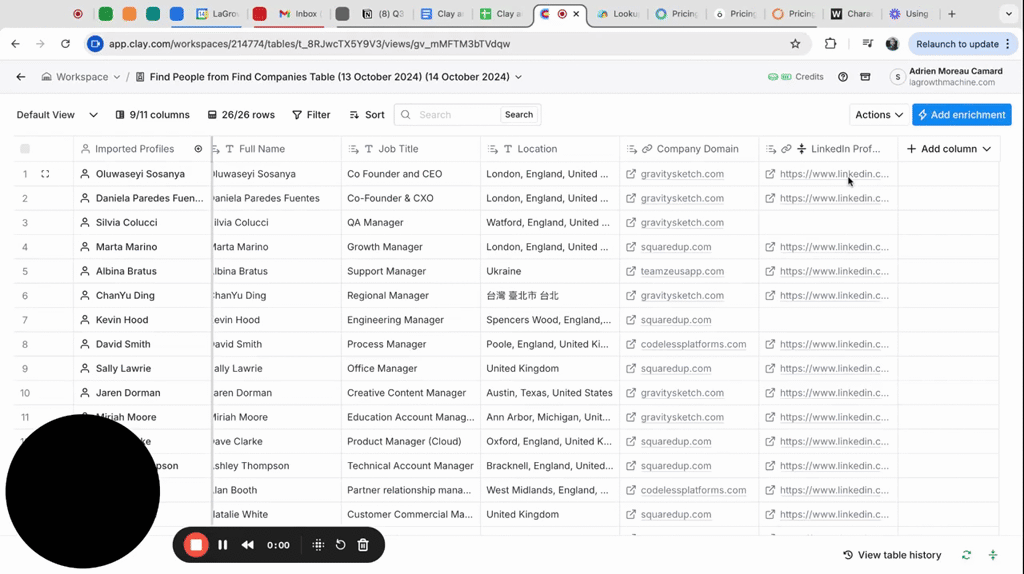Restart the recording with the circular arrow icon
Image resolution: width=1024 pixels, height=574 pixels.
click(340, 545)
